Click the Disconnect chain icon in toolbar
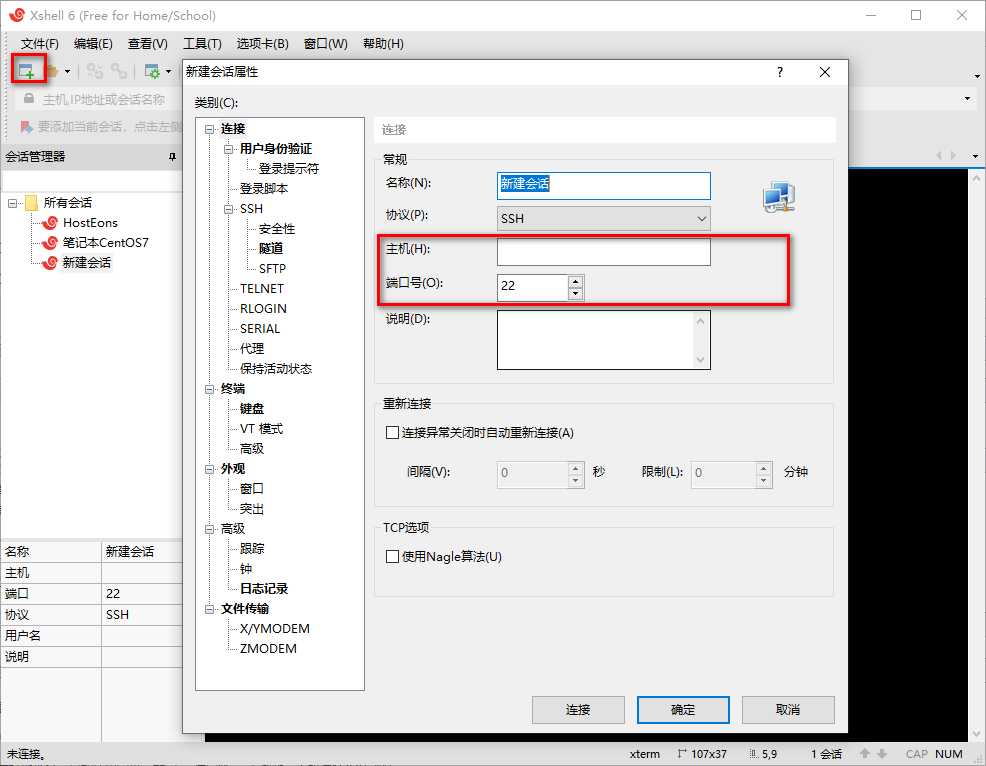 (x=119, y=71)
